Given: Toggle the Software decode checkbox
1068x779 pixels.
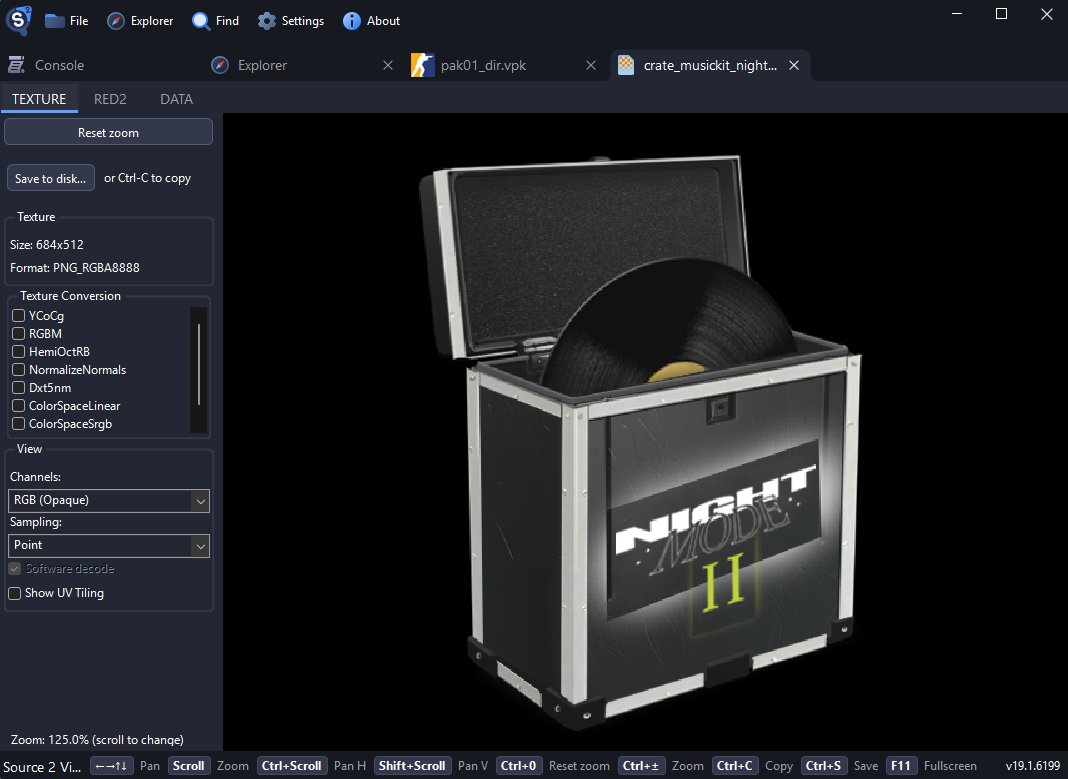Looking at the screenshot, I should (14, 568).
